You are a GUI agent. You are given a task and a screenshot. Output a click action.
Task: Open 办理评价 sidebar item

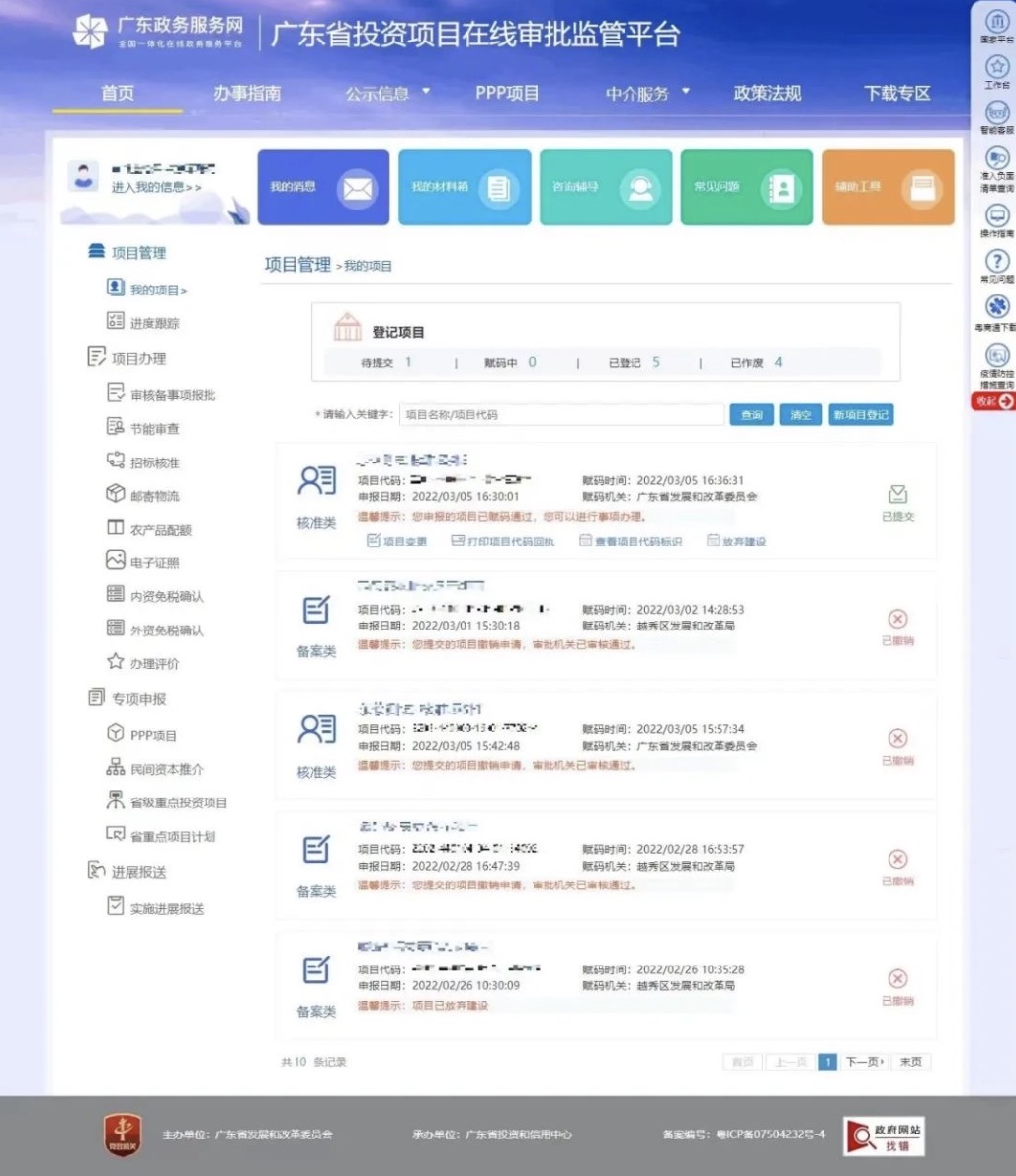coord(143,663)
